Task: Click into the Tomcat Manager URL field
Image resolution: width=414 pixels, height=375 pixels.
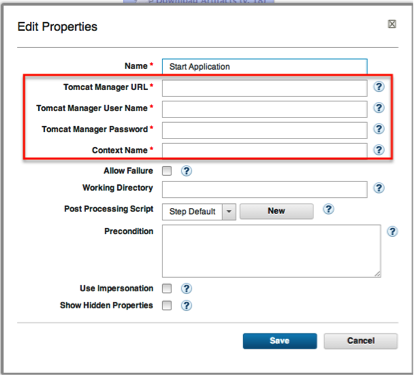Action: pyautogui.click(x=265, y=88)
